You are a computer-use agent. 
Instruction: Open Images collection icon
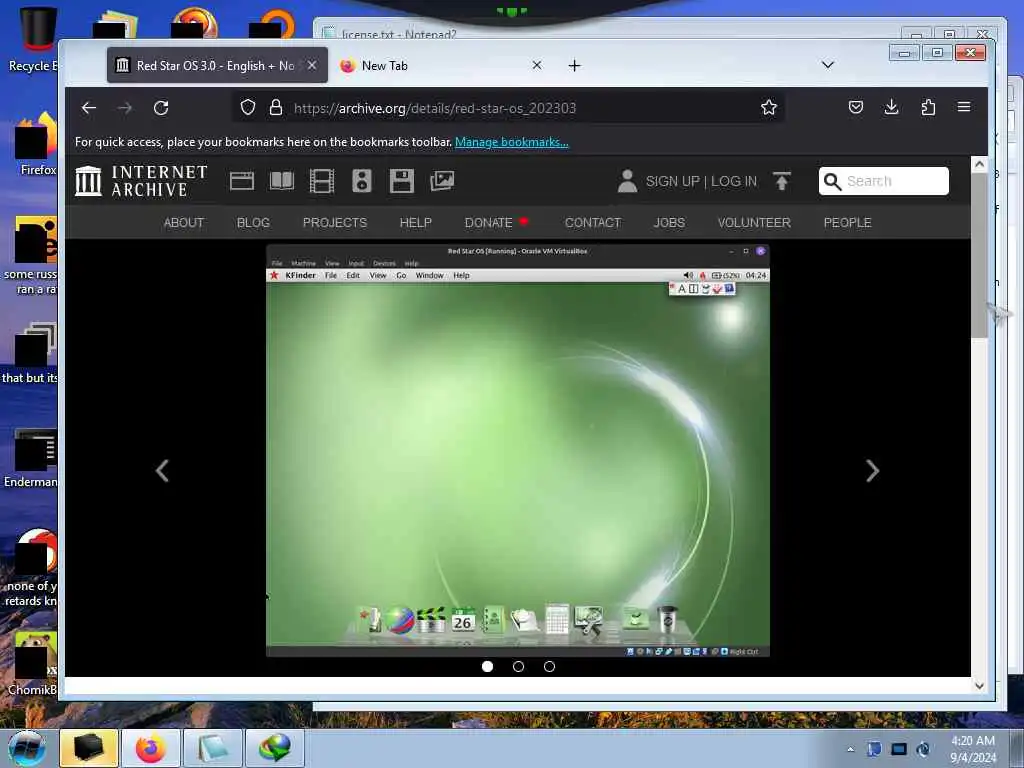click(x=442, y=181)
